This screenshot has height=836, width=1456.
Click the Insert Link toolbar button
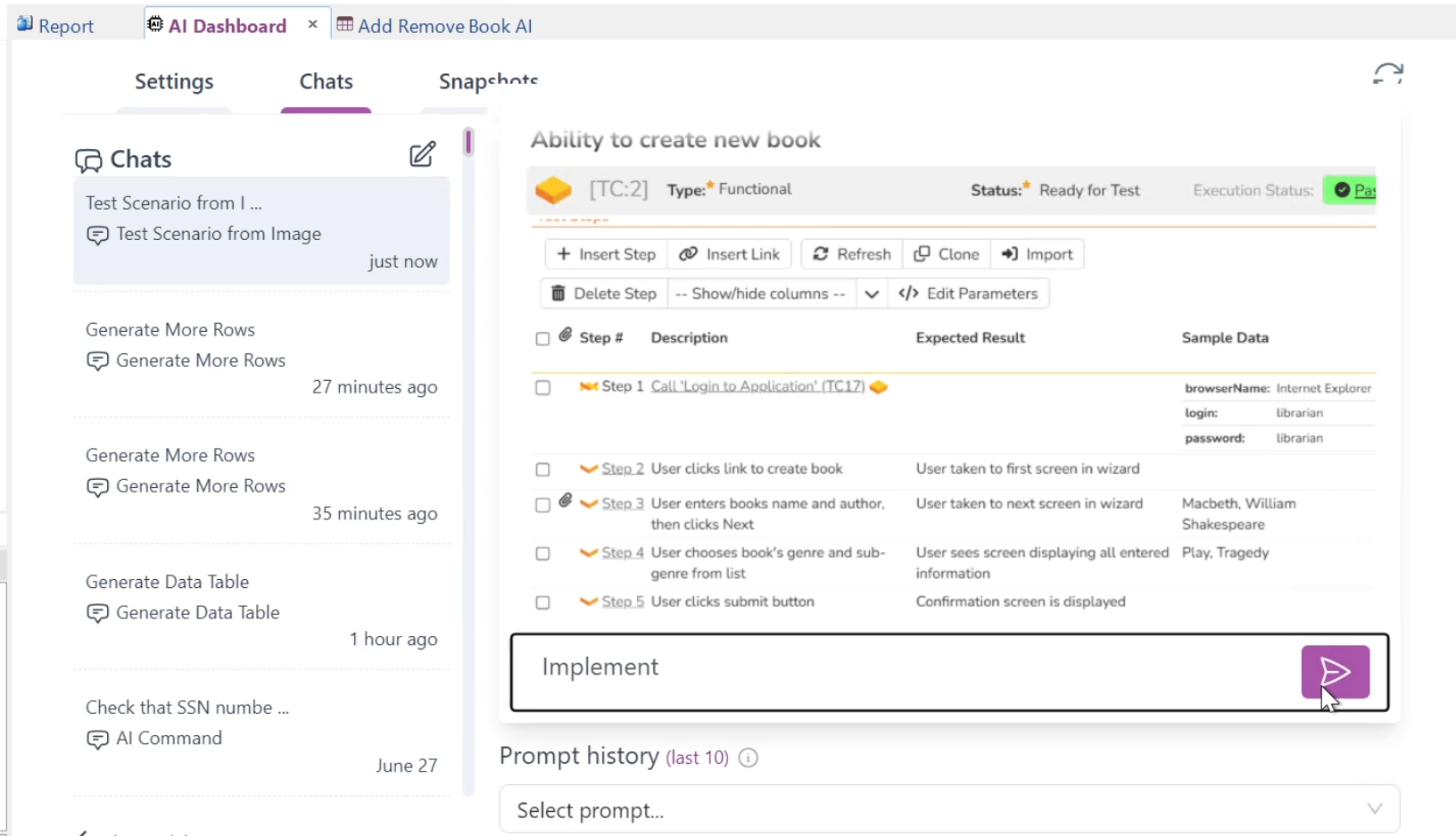tap(730, 254)
